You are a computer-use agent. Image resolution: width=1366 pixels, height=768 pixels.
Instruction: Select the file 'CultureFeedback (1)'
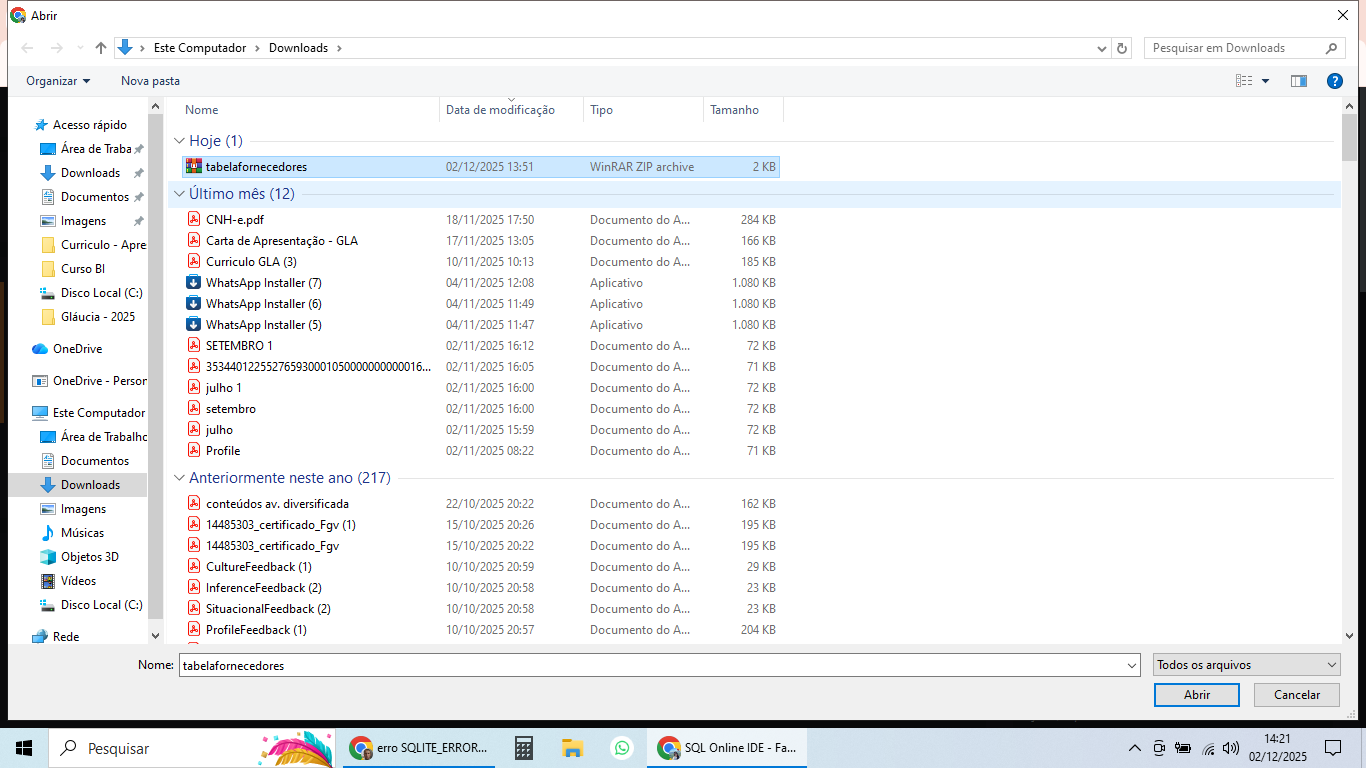click(x=258, y=567)
